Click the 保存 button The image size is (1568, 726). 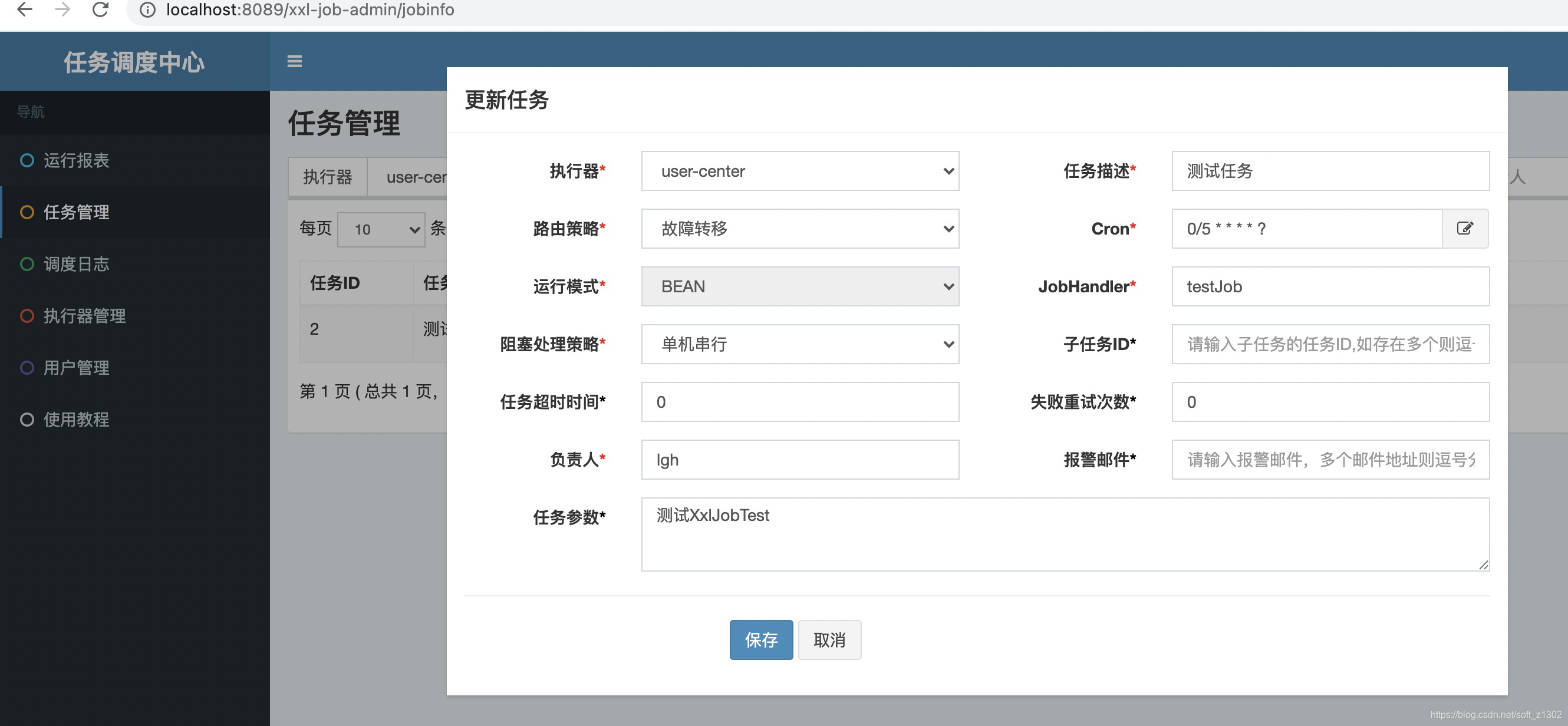761,639
